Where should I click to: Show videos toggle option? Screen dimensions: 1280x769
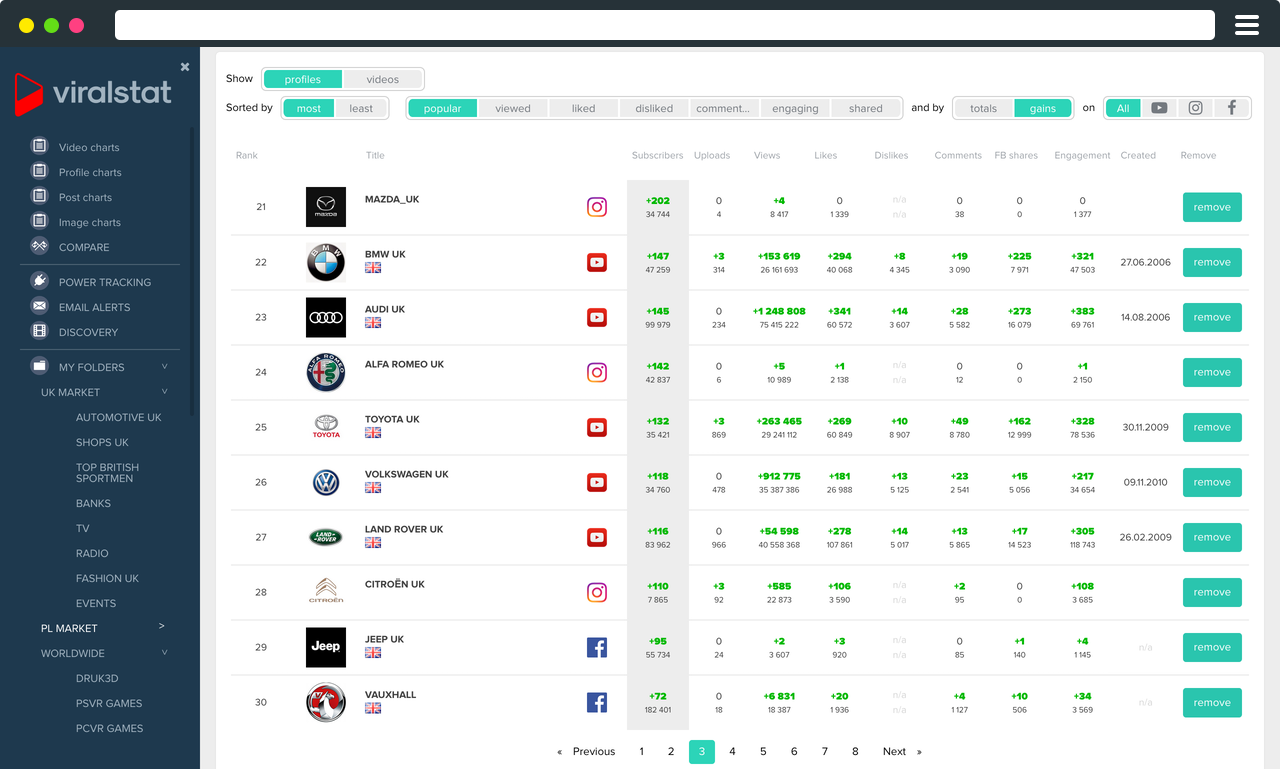click(382, 79)
